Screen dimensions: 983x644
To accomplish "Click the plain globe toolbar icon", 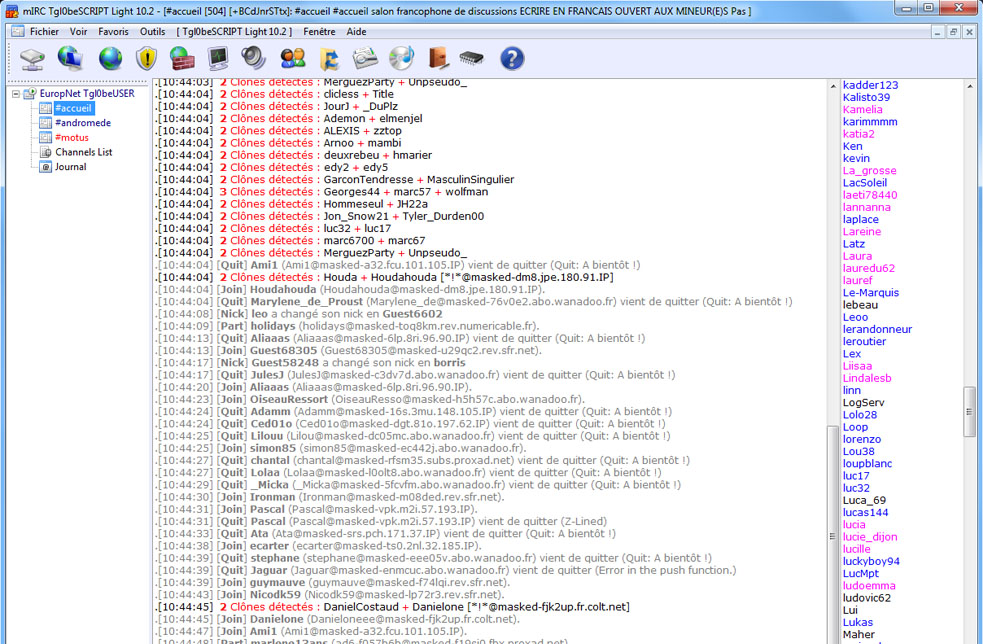I will tap(110, 58).
